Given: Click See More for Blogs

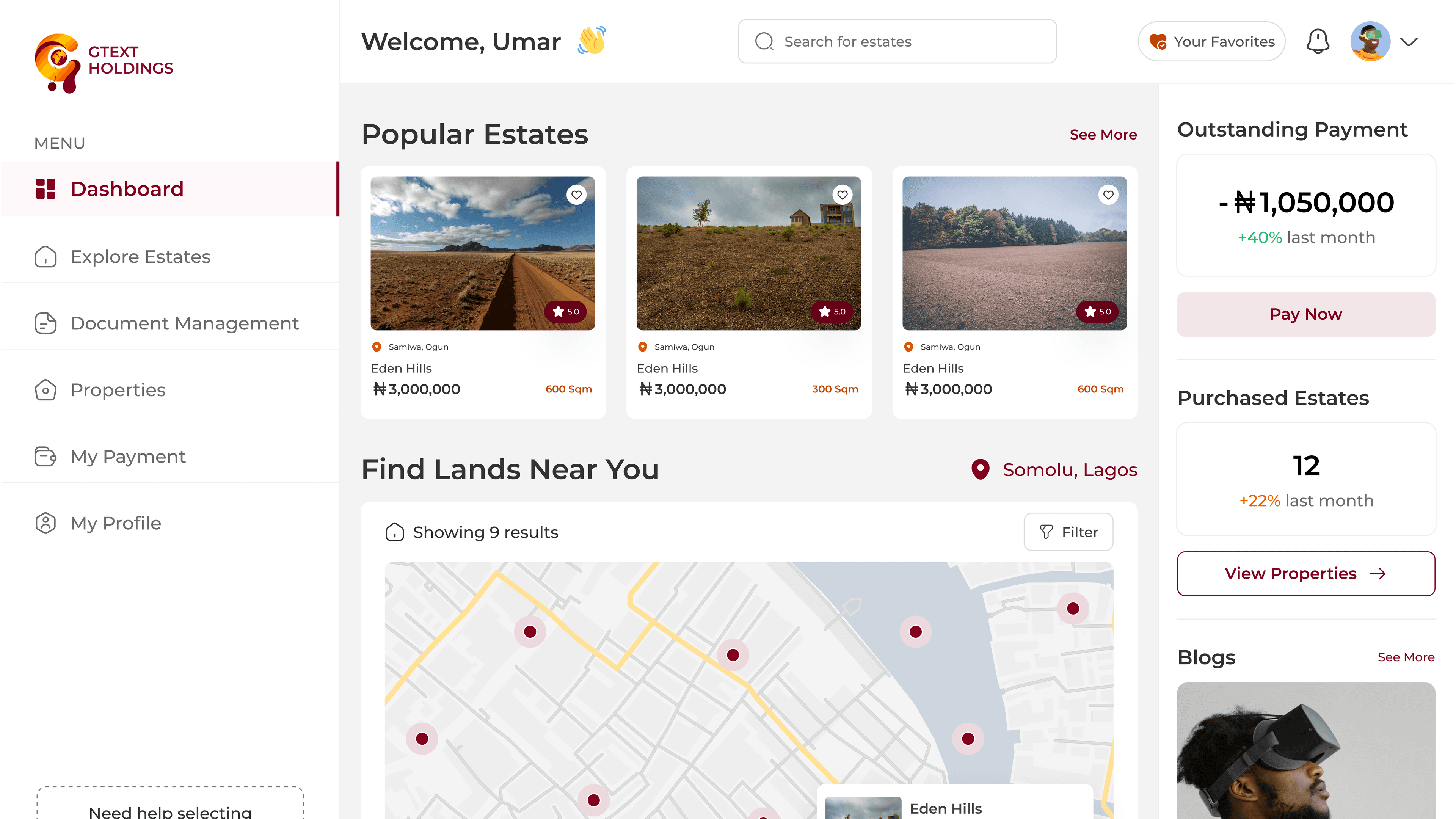Looking at the screenshot, I should [x=1406, y=657].
